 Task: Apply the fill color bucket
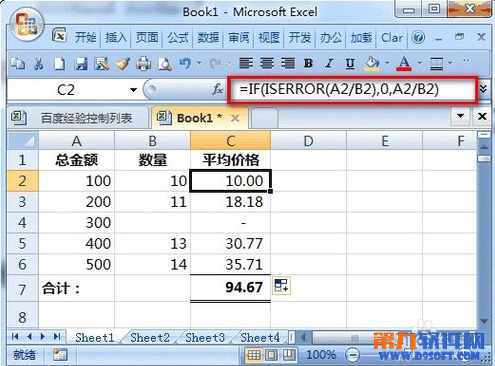pos(372,63)
